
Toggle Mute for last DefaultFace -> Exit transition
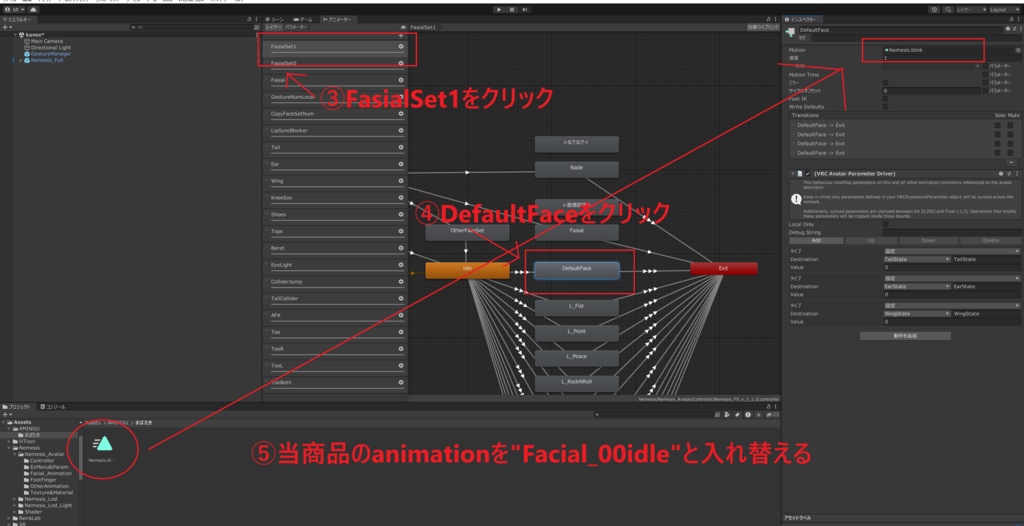pyautogui.click(x=1010, y=152)
